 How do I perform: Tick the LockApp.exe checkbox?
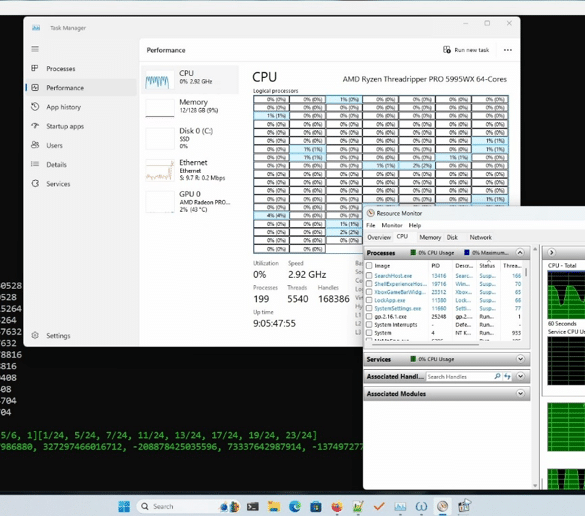click(369, 300)
